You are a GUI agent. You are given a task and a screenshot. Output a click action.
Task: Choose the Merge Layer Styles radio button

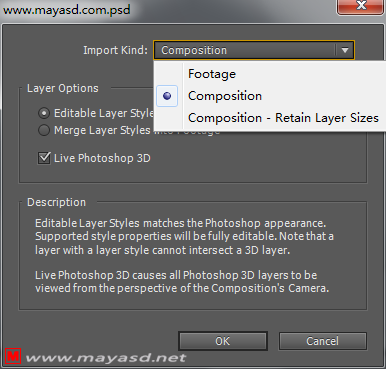coord(44,130)
